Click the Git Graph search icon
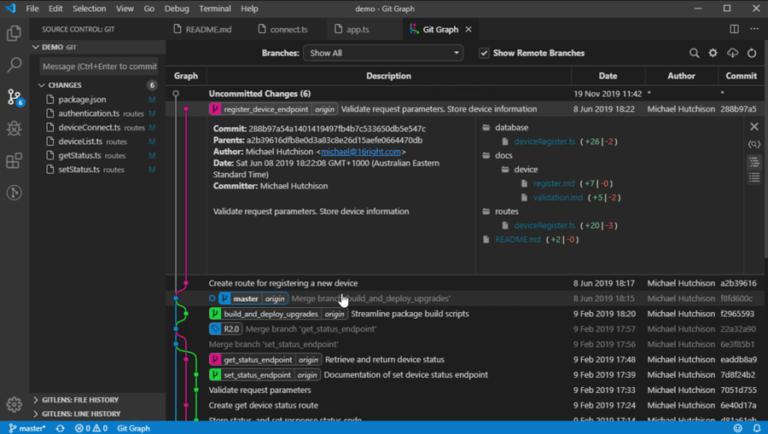 694,53
